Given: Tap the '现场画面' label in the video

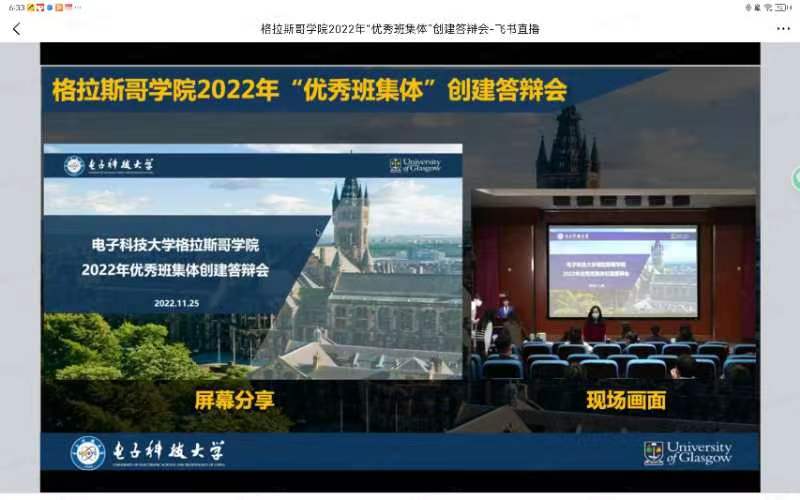Looking at the screenshot, I should click(626, 401).
